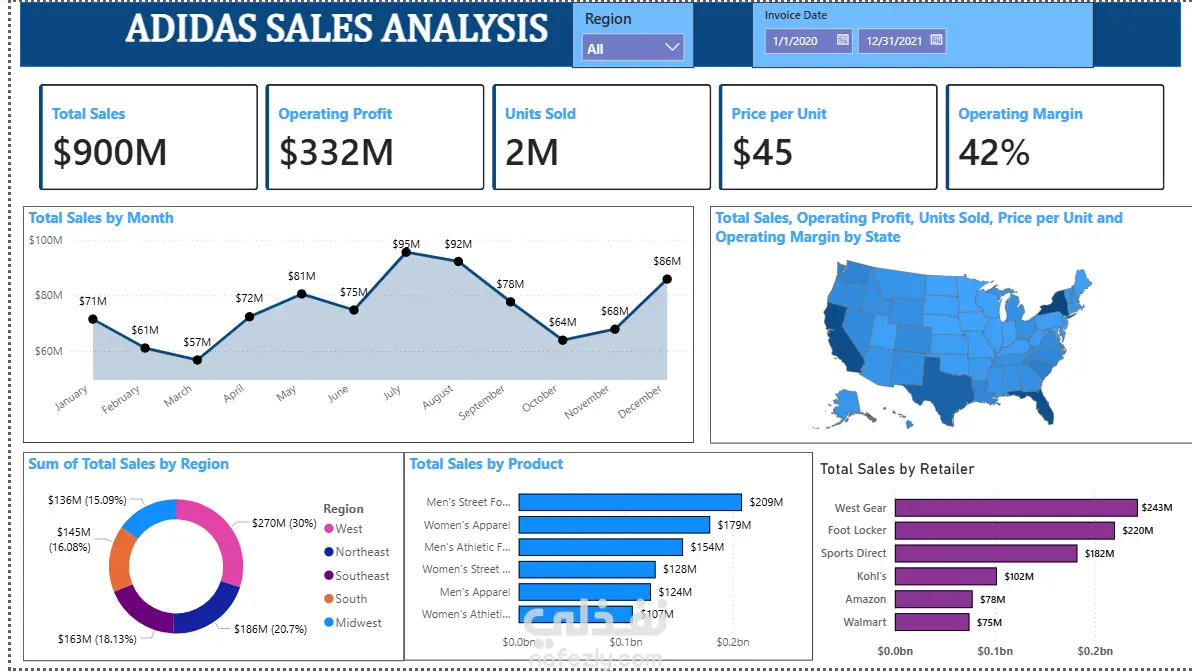
Task: Click the Women's Street $128M bar
Action: (x=587, y=569)
